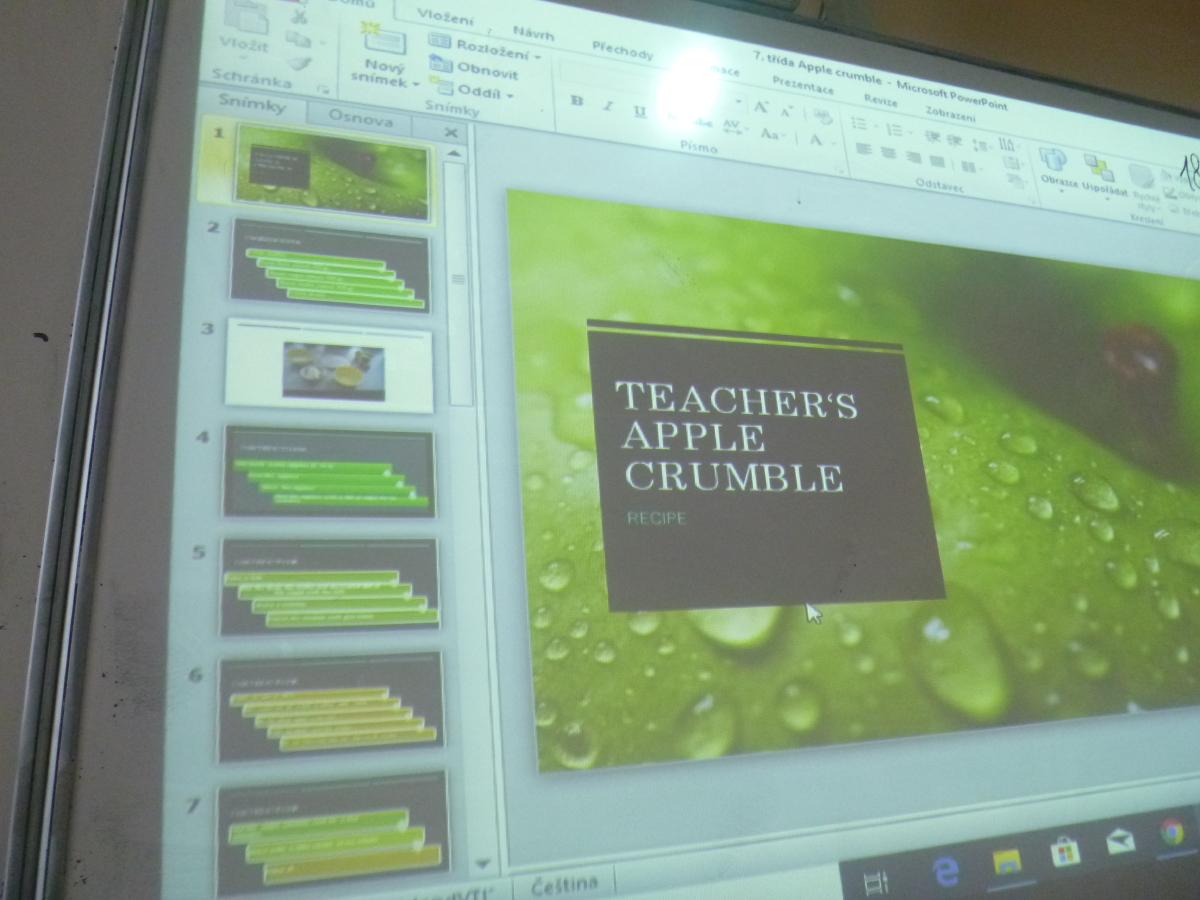
Task: Click the Čeština language button in status bar
Action: coord(564,884)
